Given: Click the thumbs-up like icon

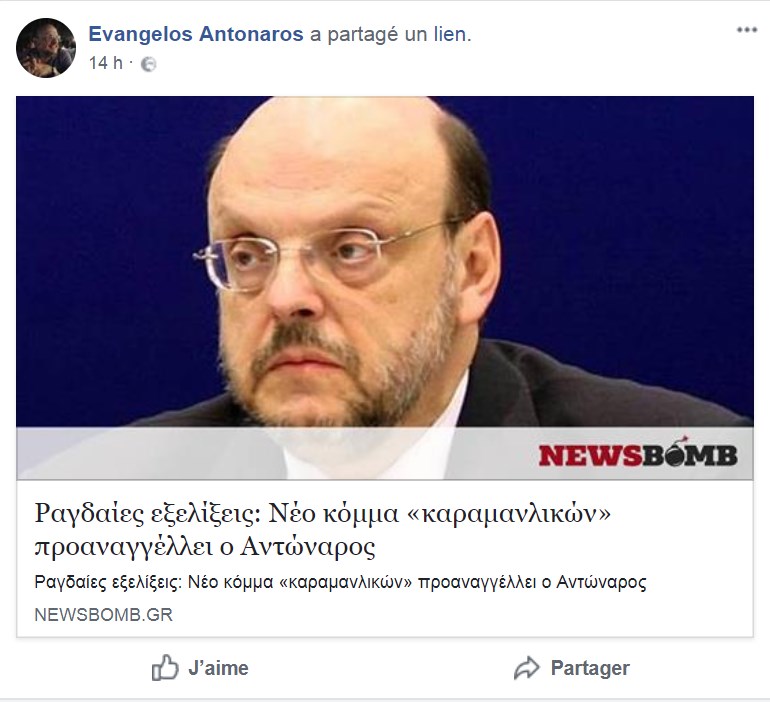Looking at the screenshot, I should (x=165, y=668).
